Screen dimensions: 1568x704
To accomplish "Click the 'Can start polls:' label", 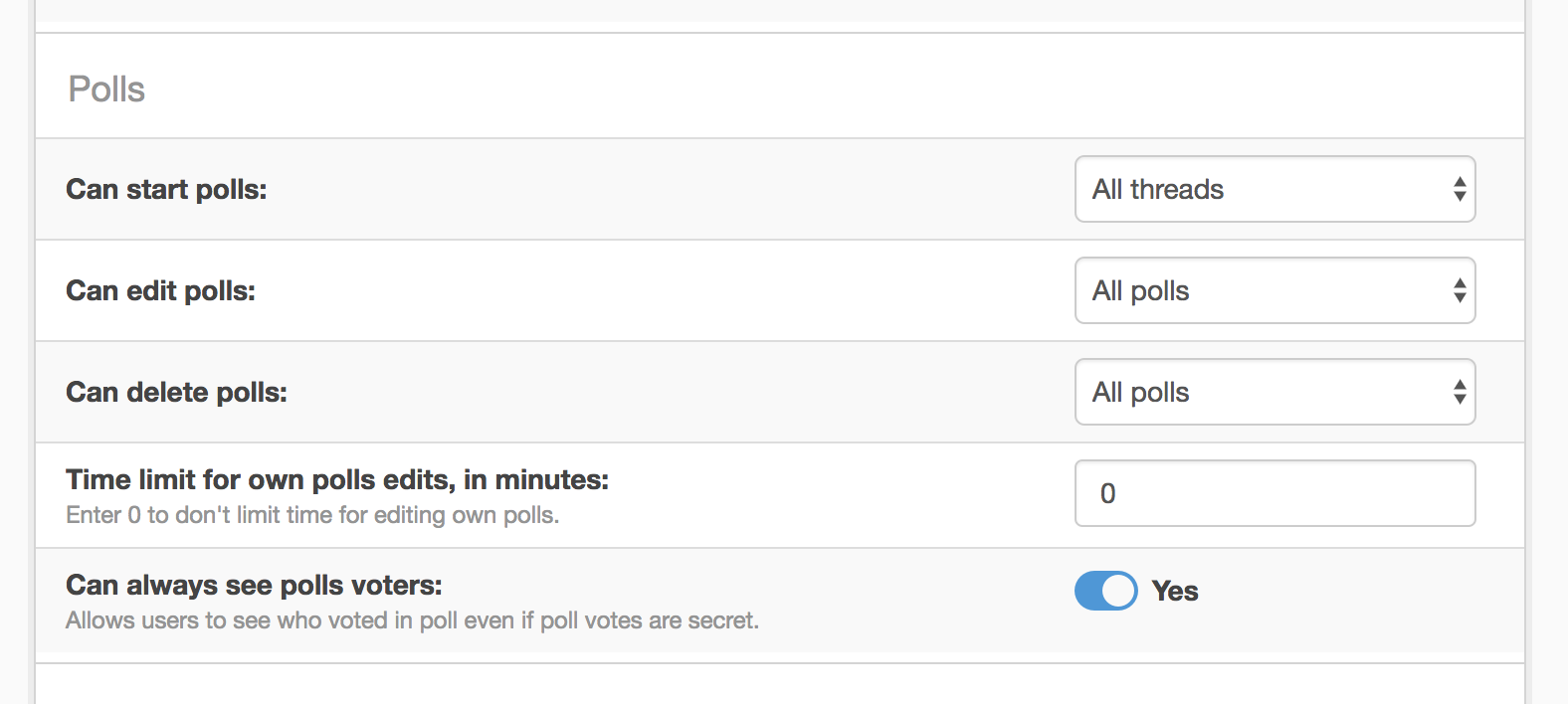I will point(166,189).
